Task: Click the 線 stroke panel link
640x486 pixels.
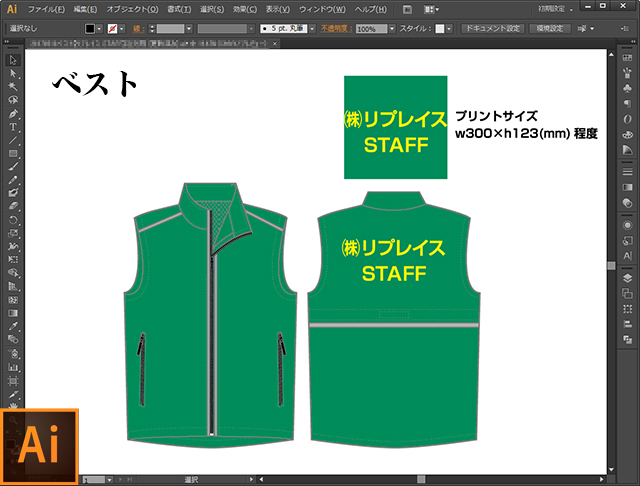Action: 138,29
